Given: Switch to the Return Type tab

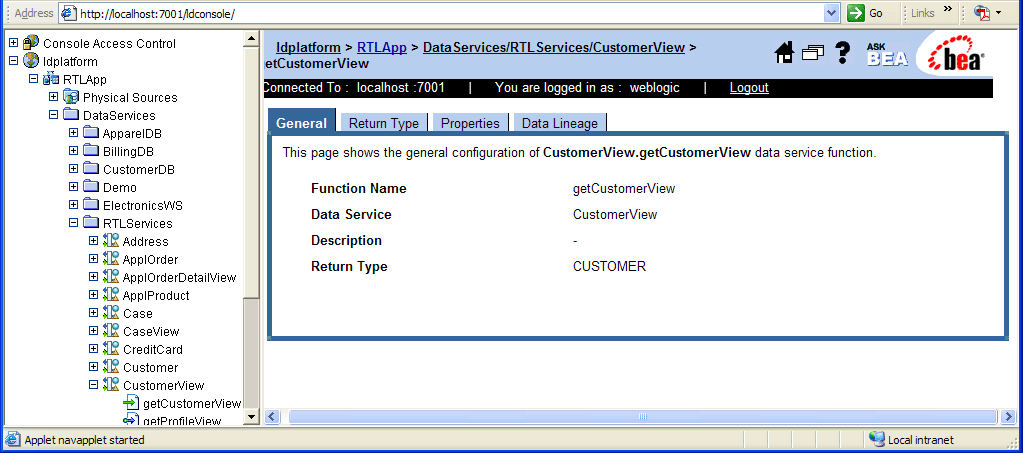Looking at the screenshot, I should coord(384,123).
